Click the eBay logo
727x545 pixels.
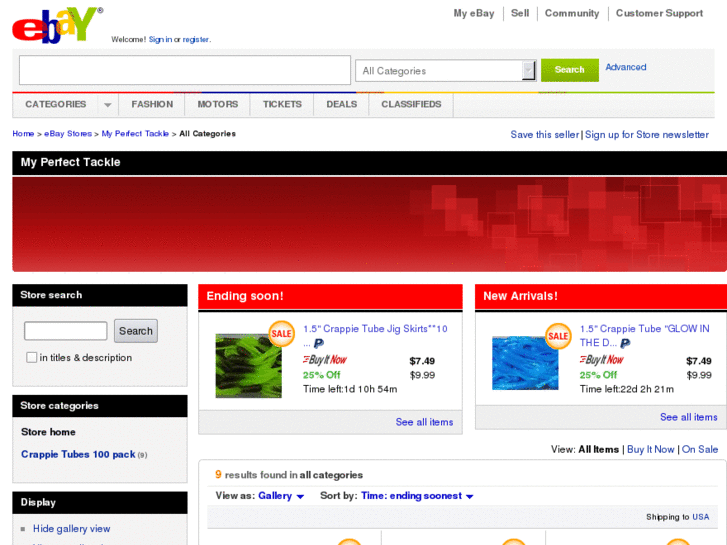click(x=57, y=25)
